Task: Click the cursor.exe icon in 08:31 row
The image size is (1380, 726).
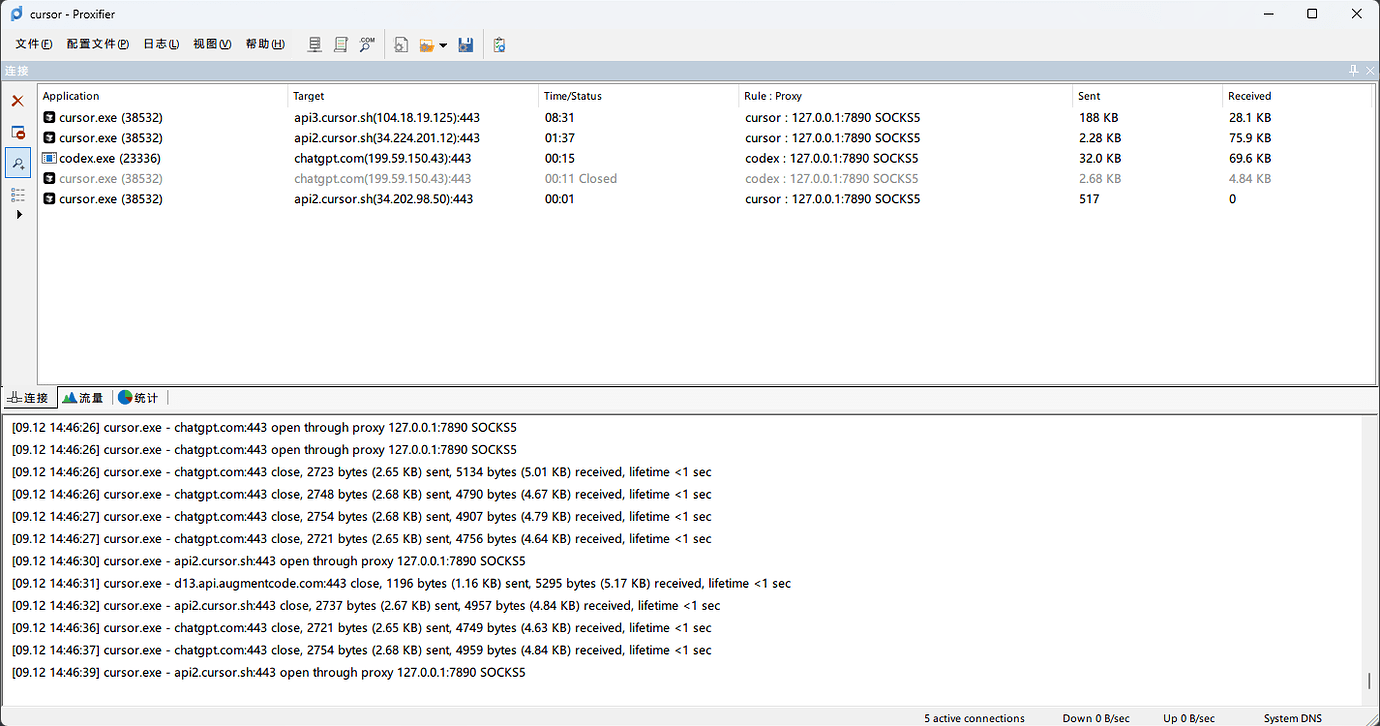Action: click(x=49, y=117)
